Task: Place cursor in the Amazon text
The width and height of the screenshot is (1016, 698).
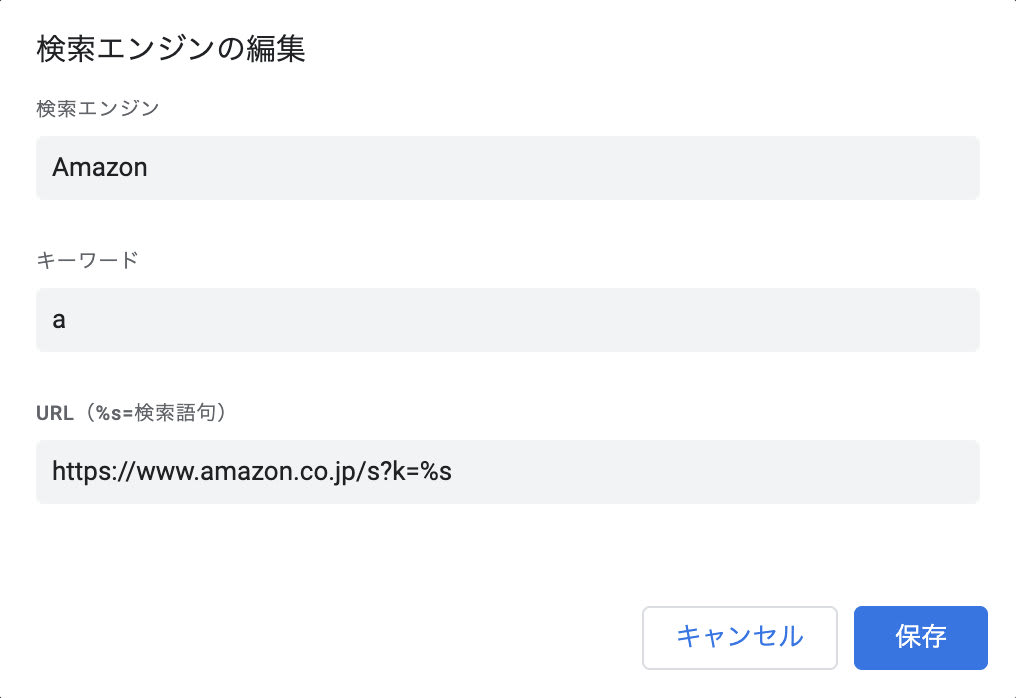Action: click(99, 168)
